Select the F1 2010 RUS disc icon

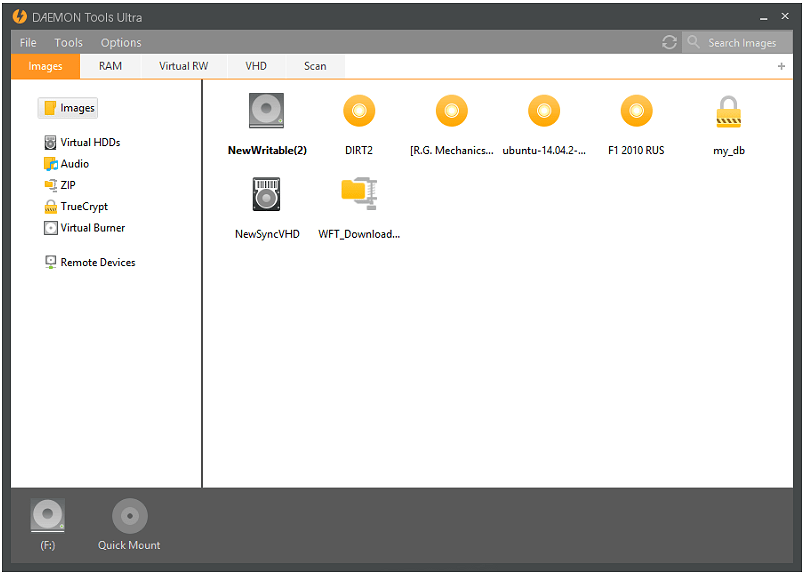[x=636, y=110]
